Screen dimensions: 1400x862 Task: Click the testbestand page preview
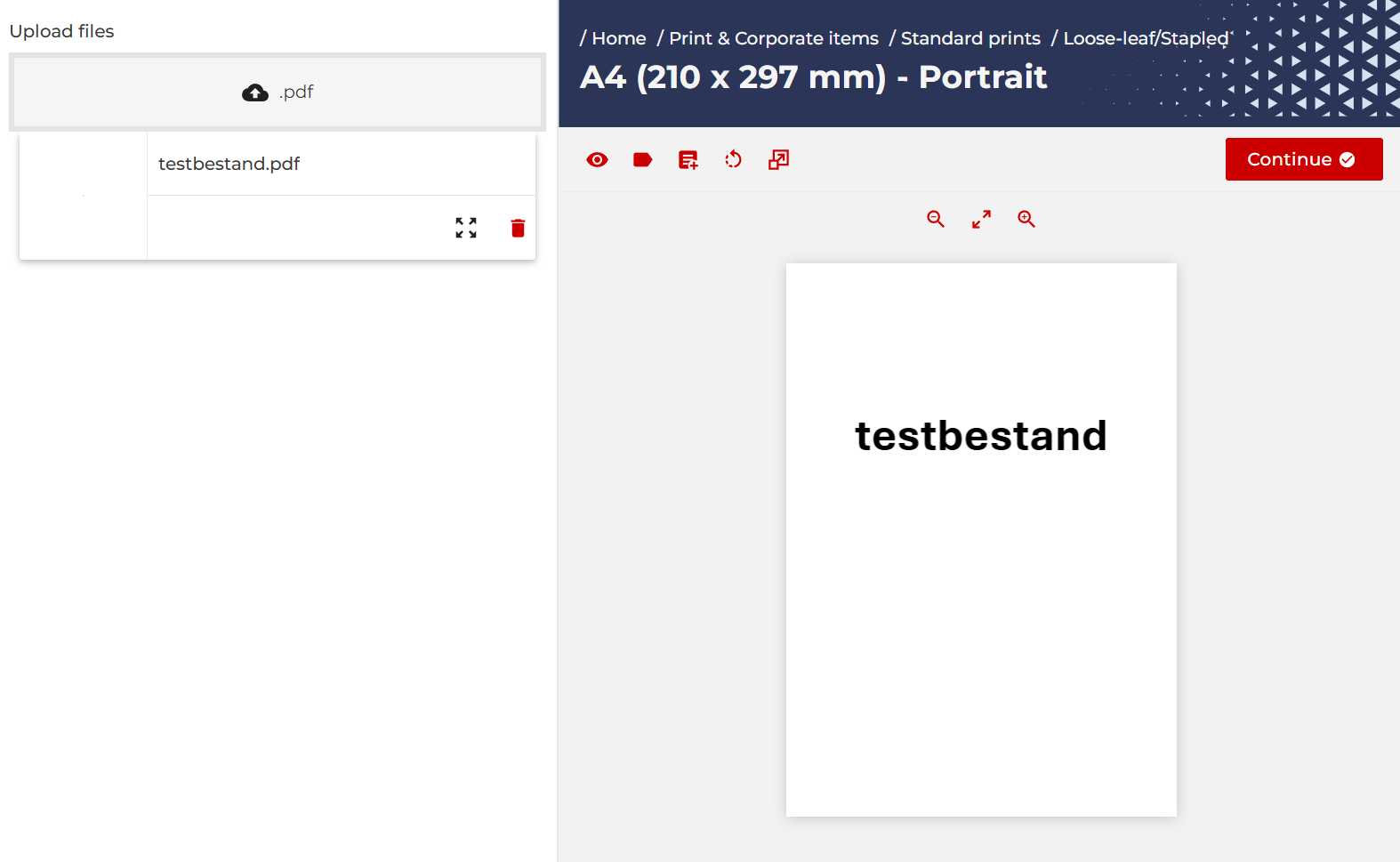[x=981, y=540]
